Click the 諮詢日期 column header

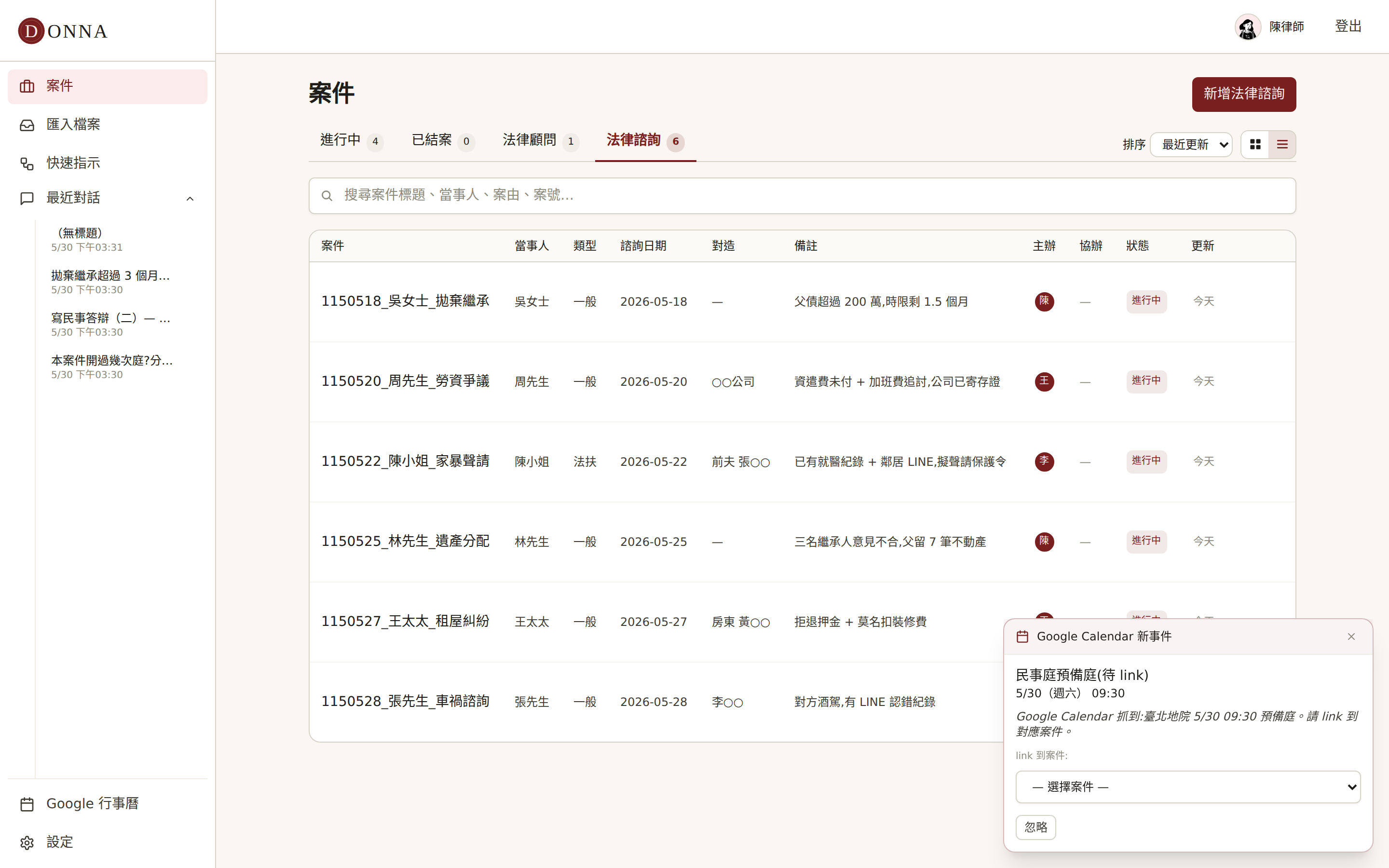[x=643, y=246]
